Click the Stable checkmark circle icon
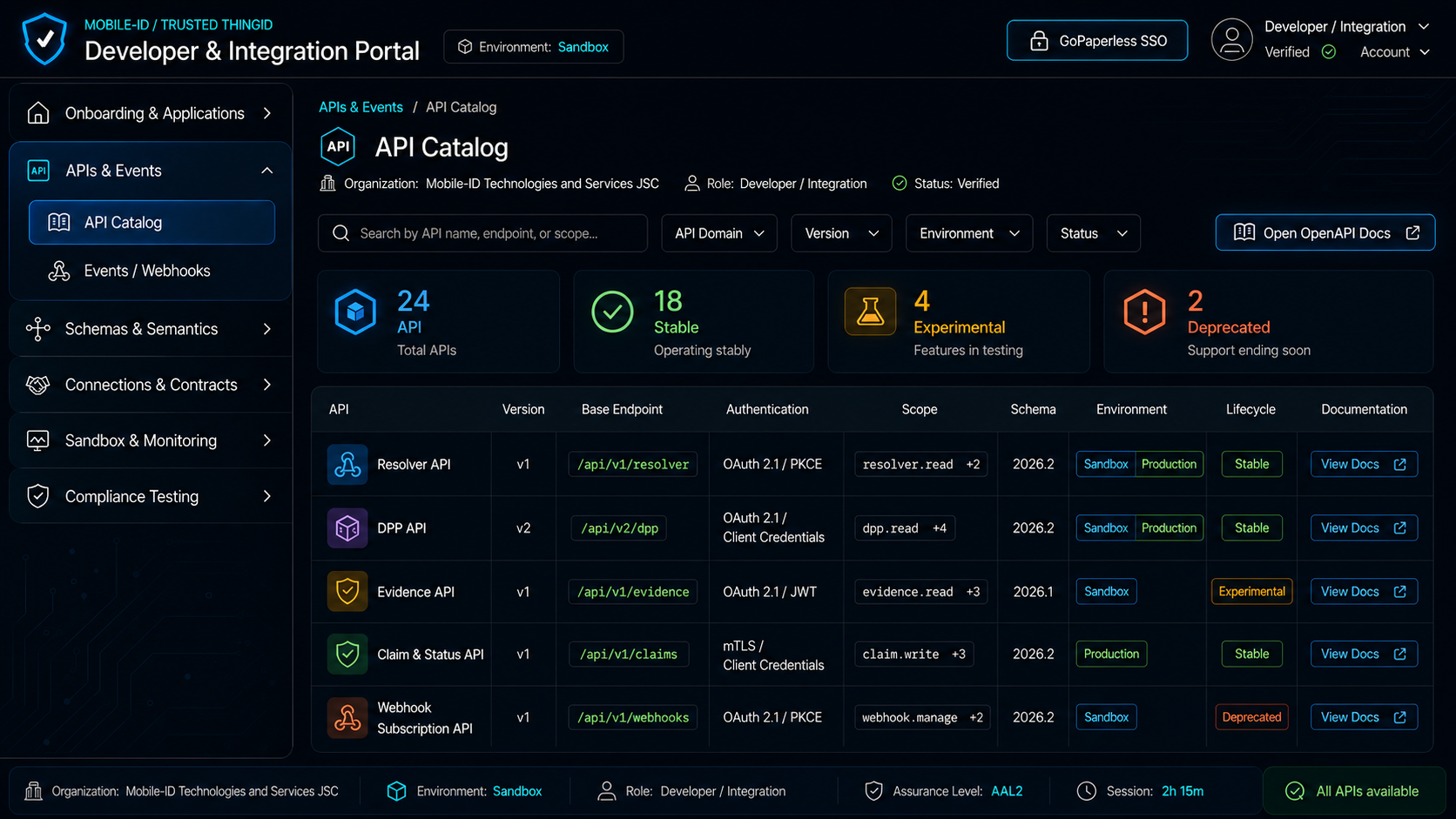 (612, 312)
